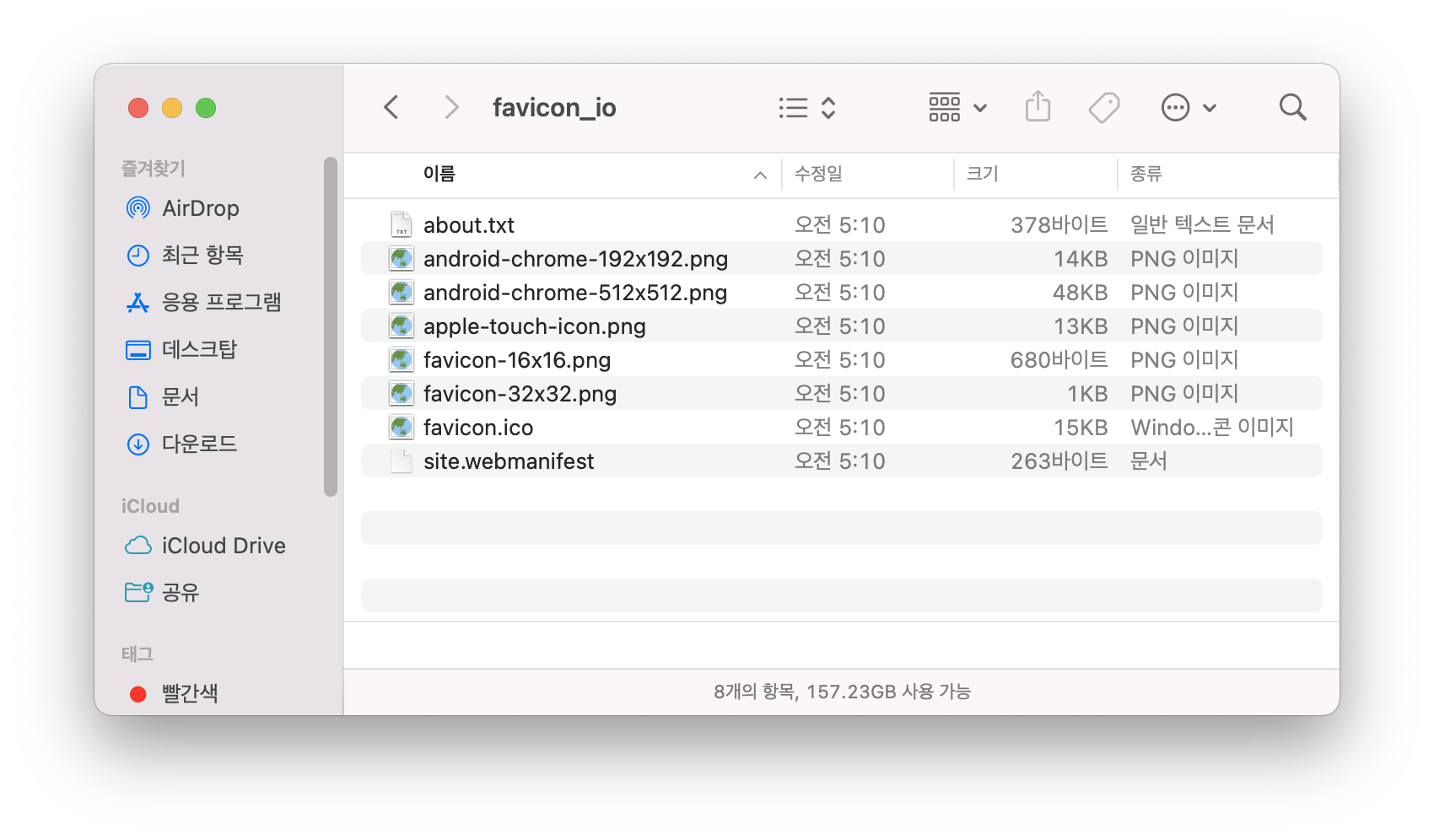Open the more actions ellipsis menu
This screenshot has height=840, width=1434.
[1189, 107]
